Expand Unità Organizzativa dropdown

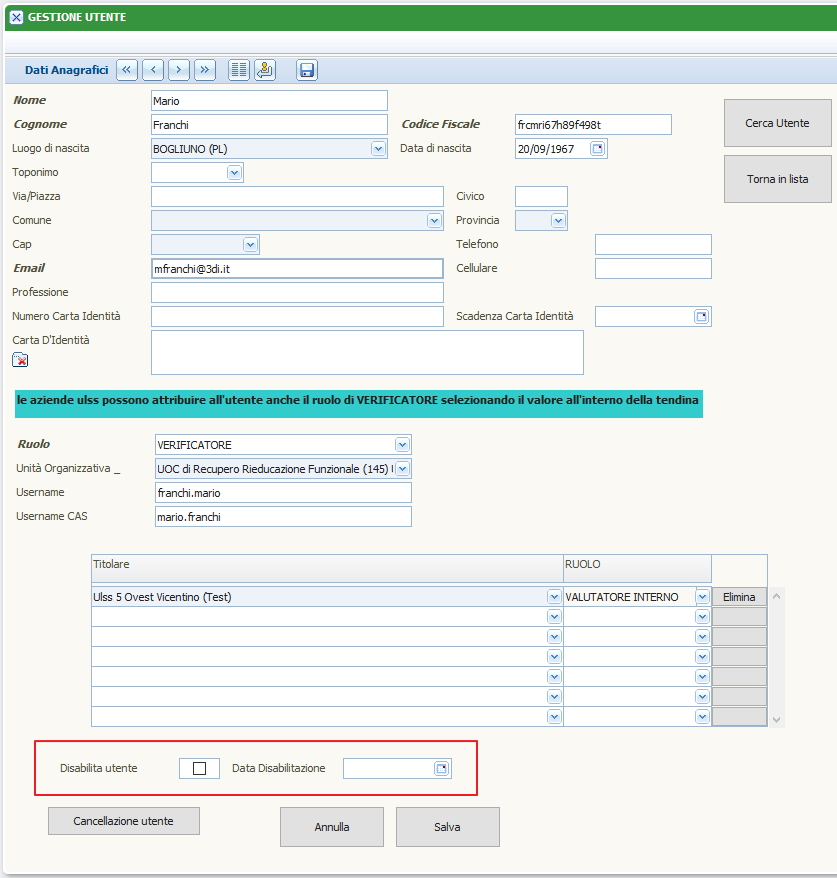coord(402,469)
